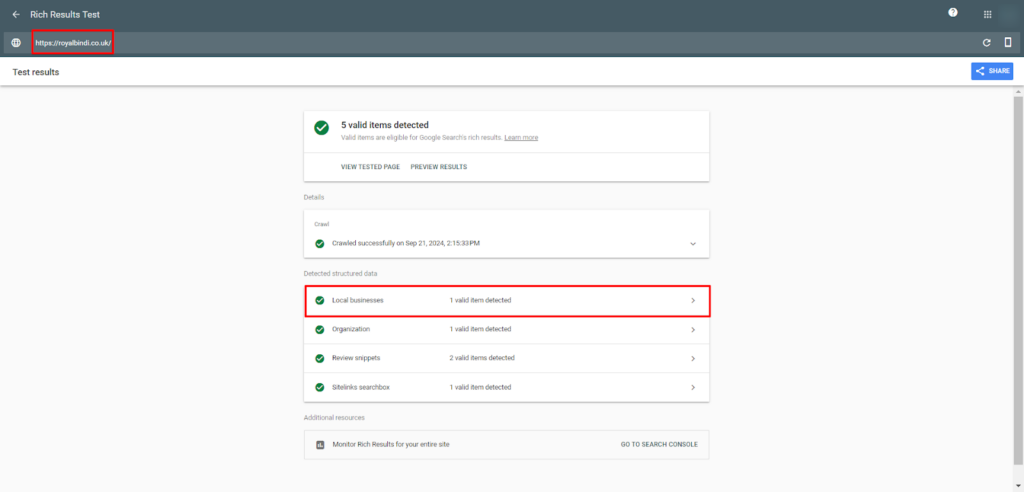The image size is (1024, 492).
Task: Select the 'Review snippets' label
Action: [356, 358]
